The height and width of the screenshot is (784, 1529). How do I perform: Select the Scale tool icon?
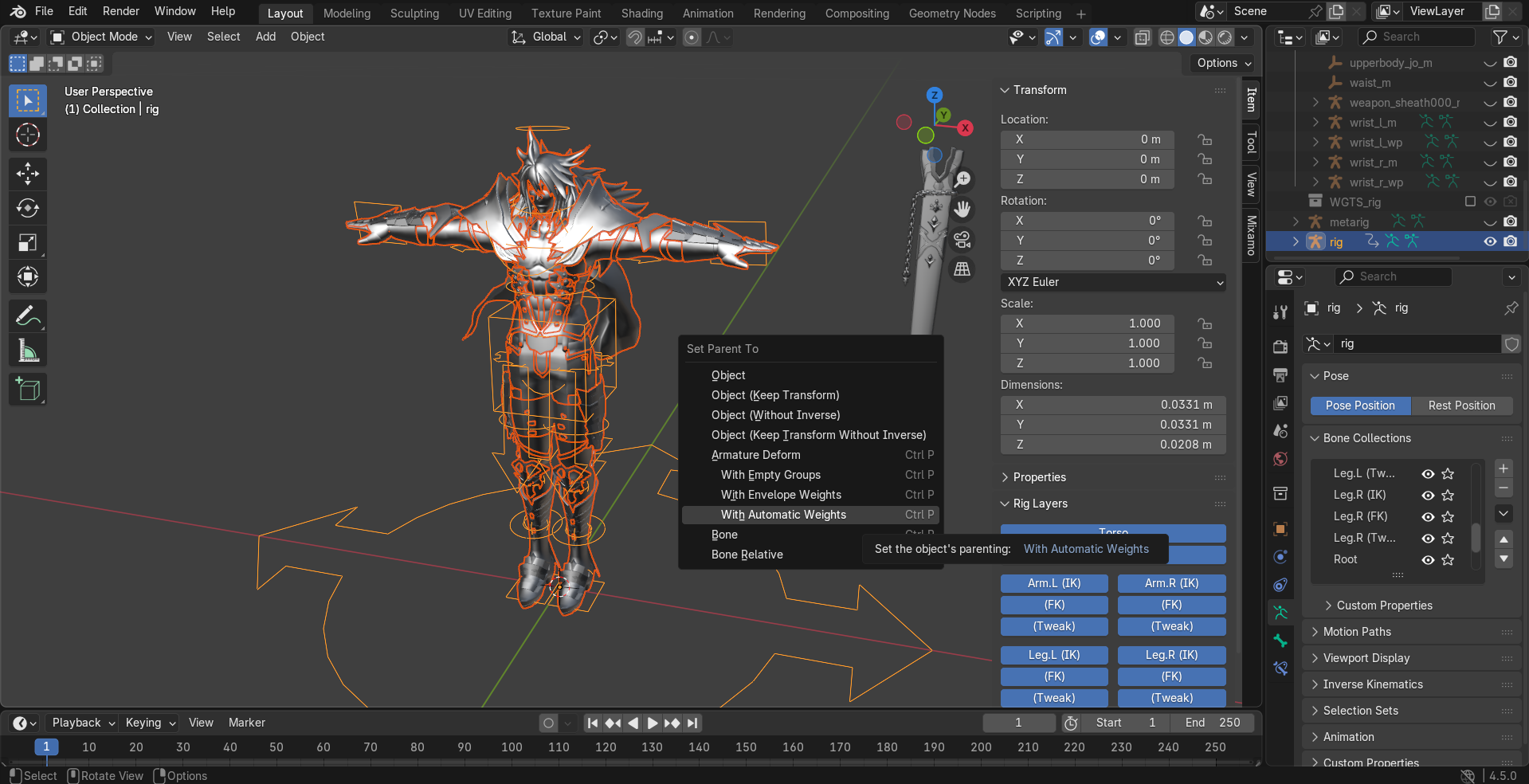tap(28, 243)
